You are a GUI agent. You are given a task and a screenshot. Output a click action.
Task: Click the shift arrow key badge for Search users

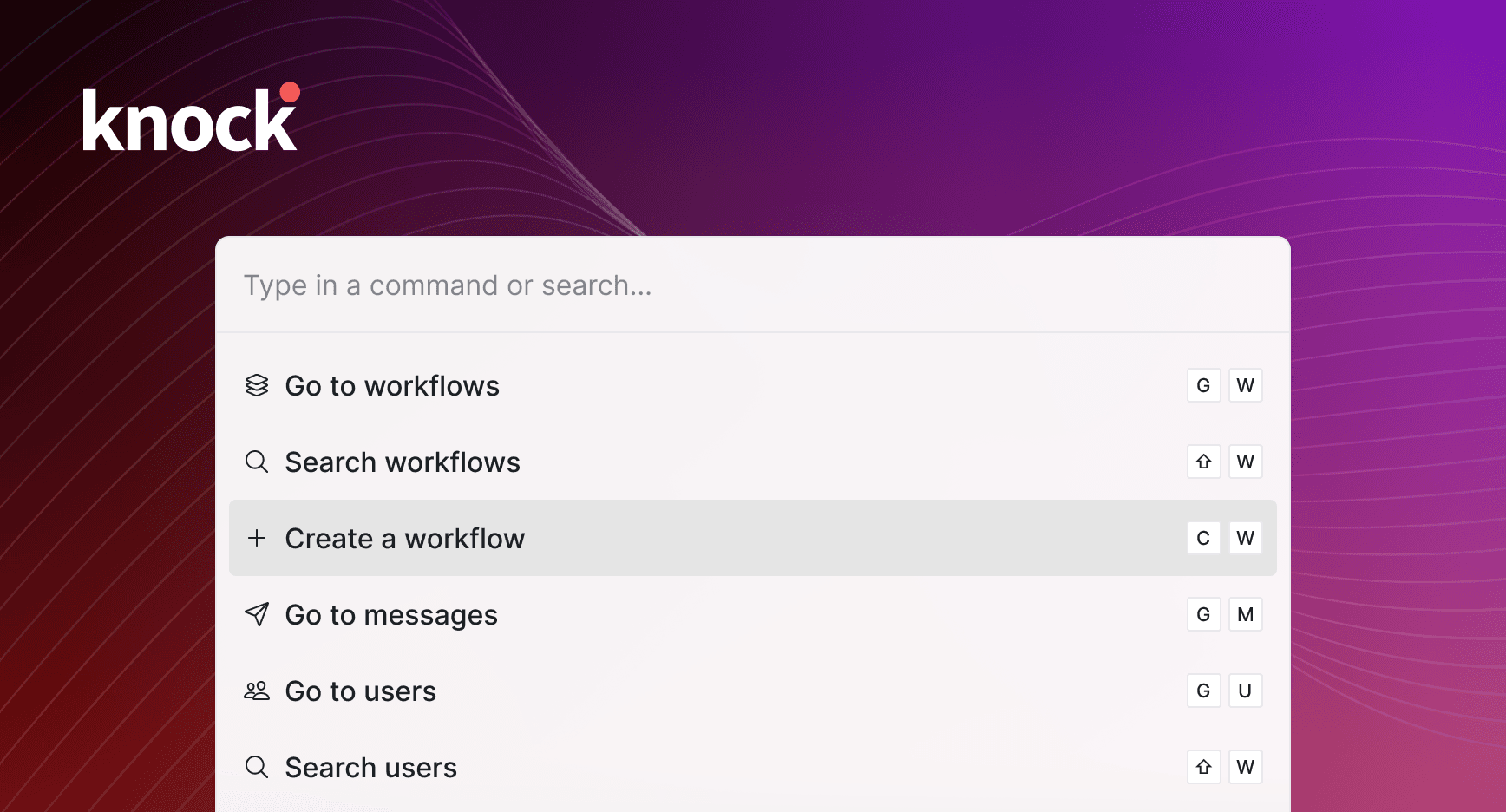(x=1203, y=767)
